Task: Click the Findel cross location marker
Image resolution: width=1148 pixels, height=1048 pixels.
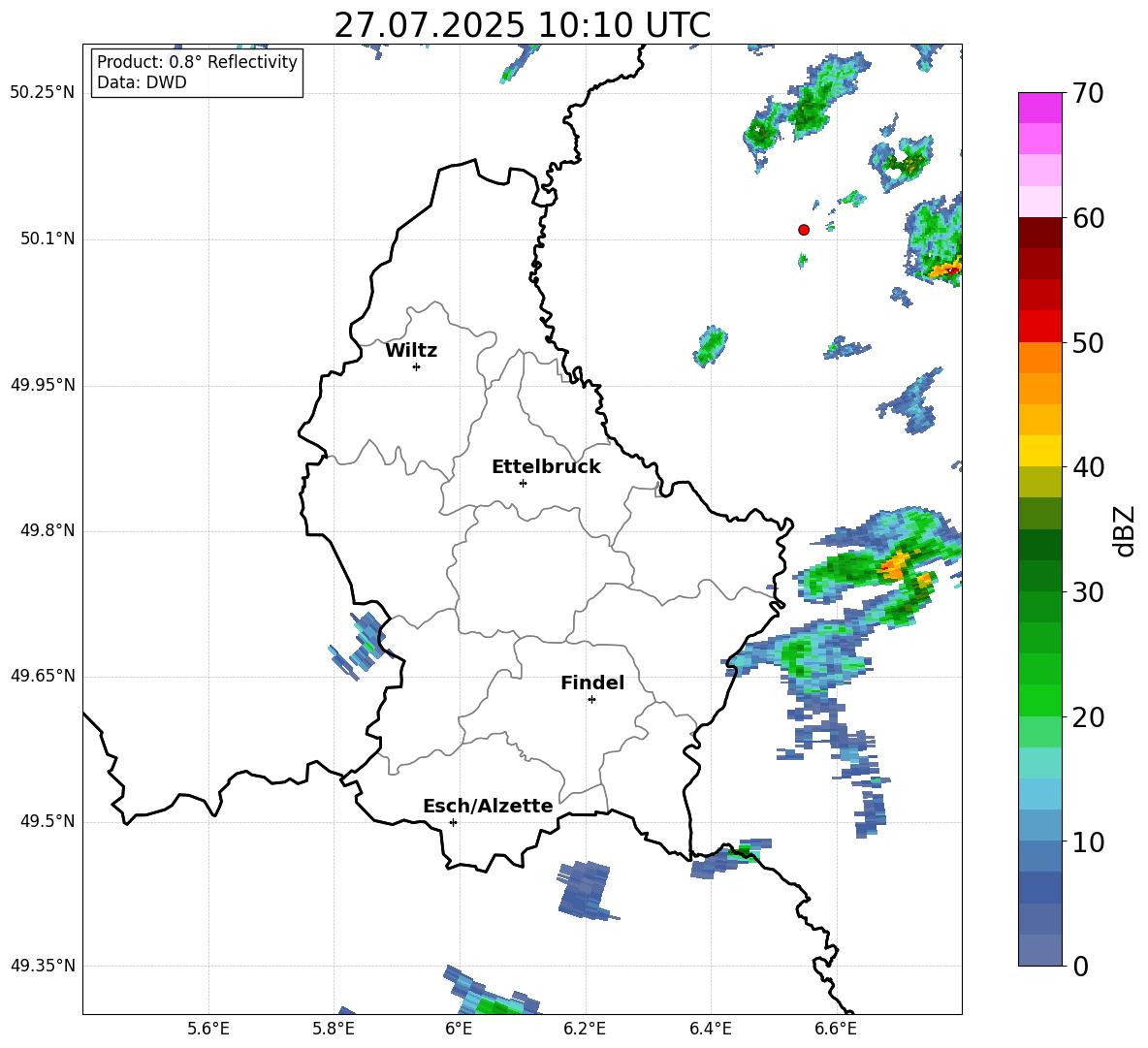Action: coord(591,700)
